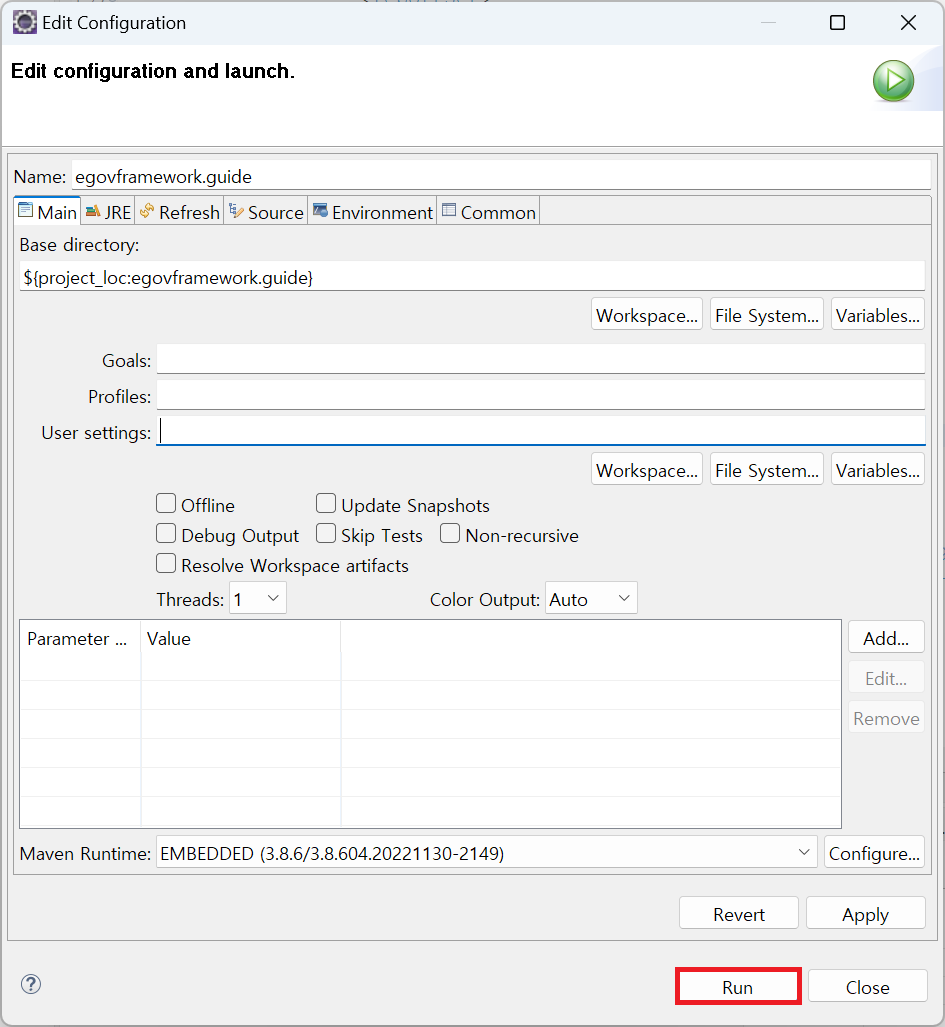Screen dimensions: 945x1027
Task: Open the Threads dropdown
Action: point(258,599)
